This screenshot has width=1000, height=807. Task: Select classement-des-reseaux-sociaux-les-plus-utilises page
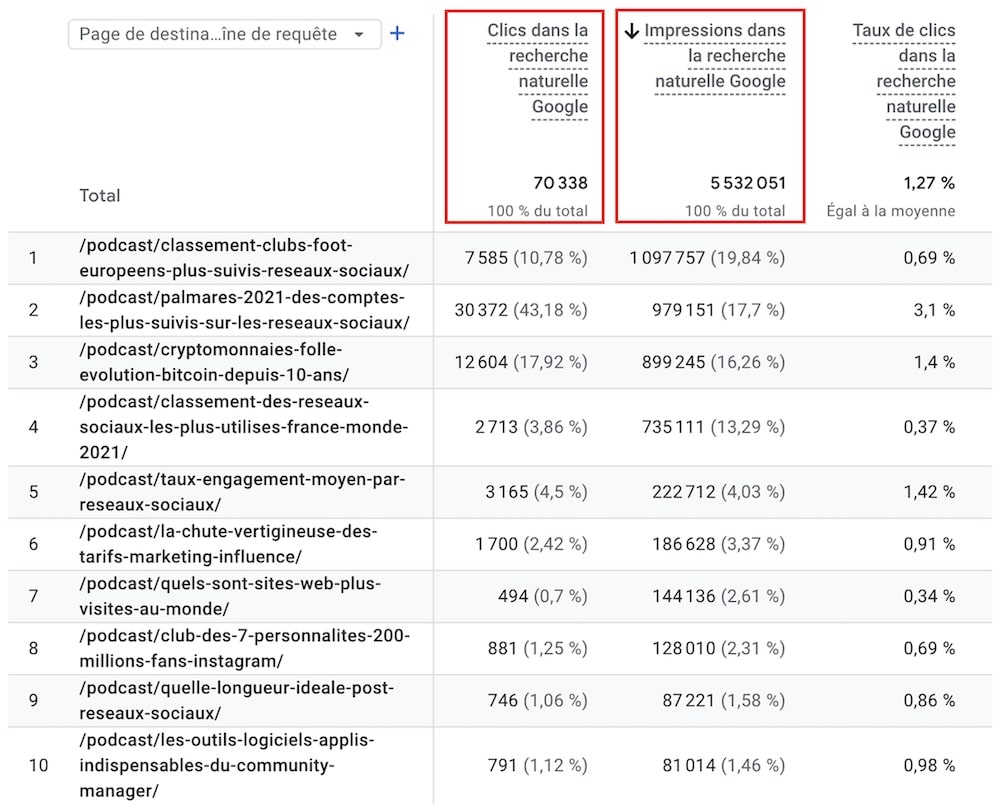[x=244, y=427]
